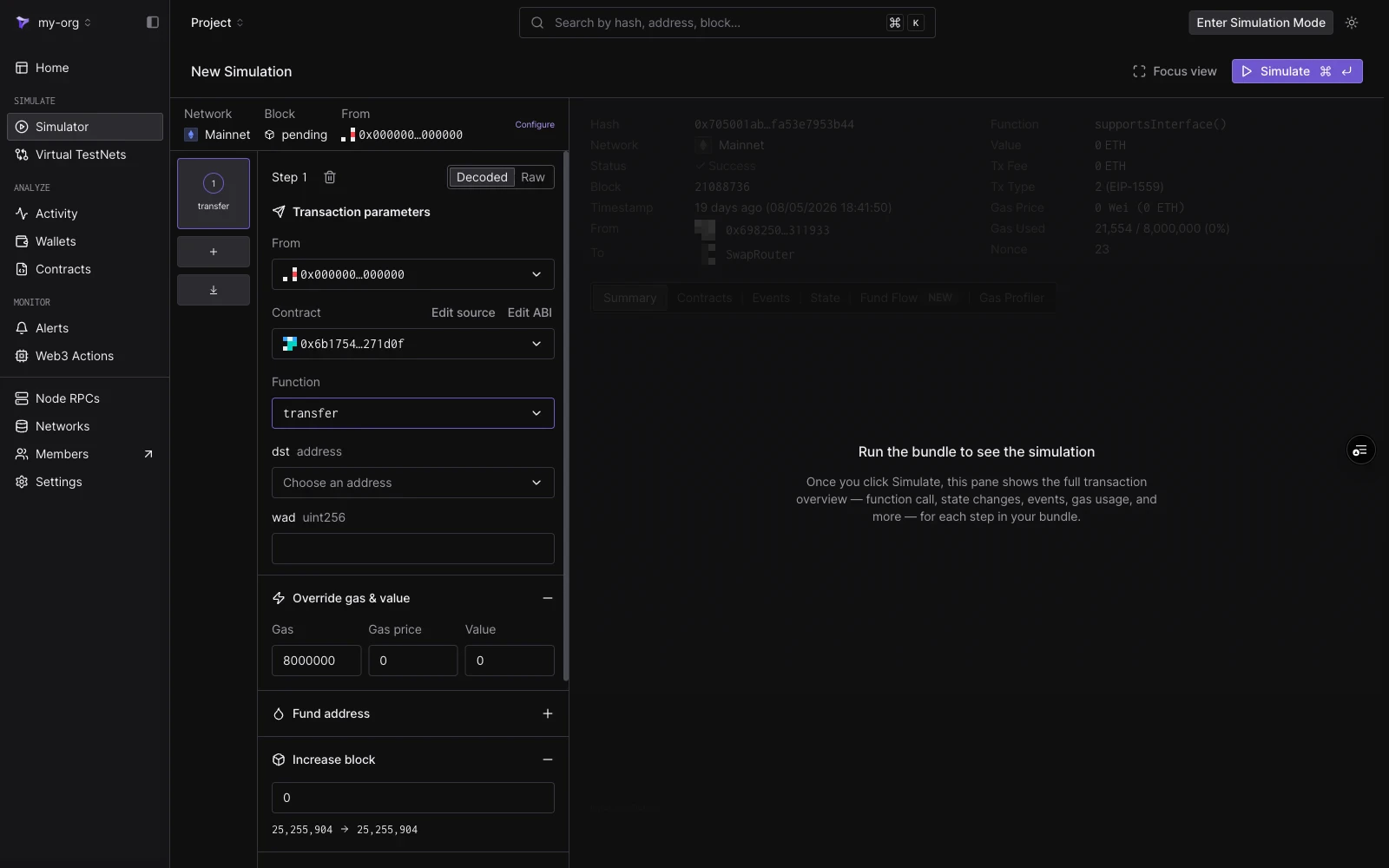Toggle the light/dark theme sun icon
The width and height of the screenshot is (1389, 868).
click(x=1352, y=23)
